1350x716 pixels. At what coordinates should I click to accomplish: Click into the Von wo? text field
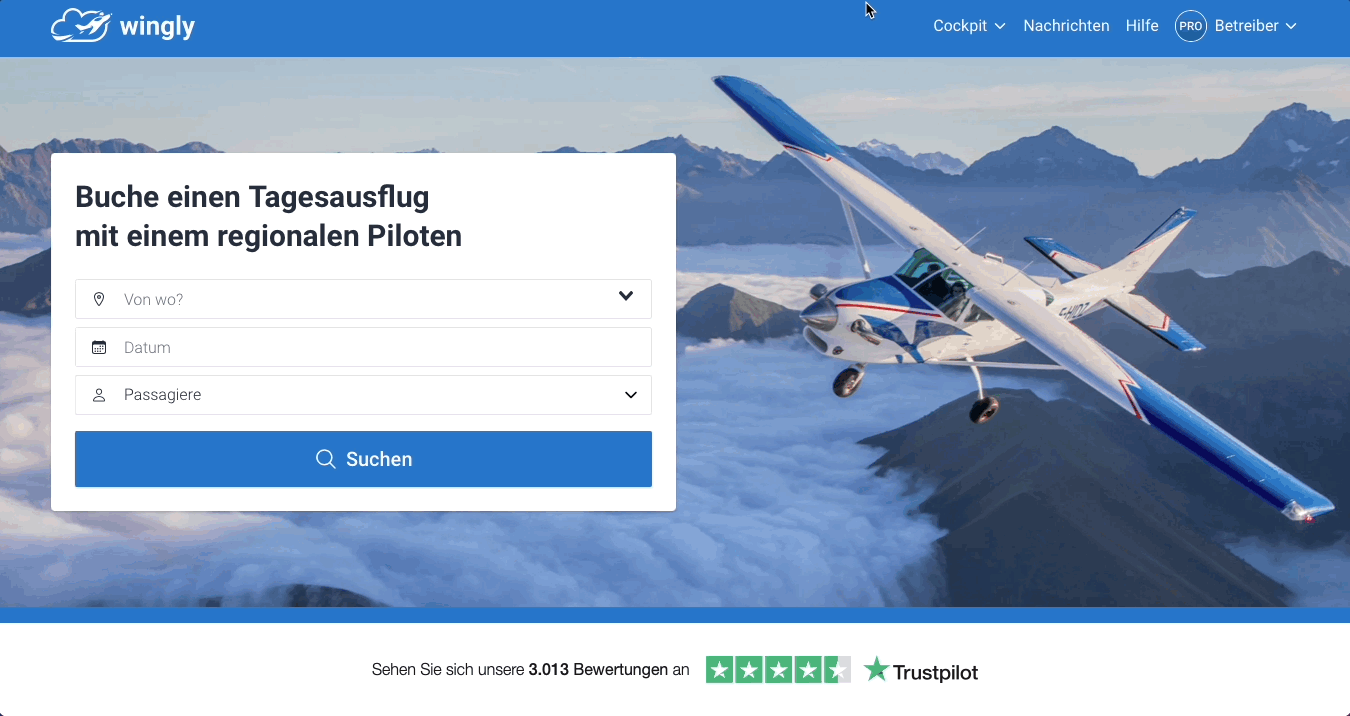pos(363,299)
